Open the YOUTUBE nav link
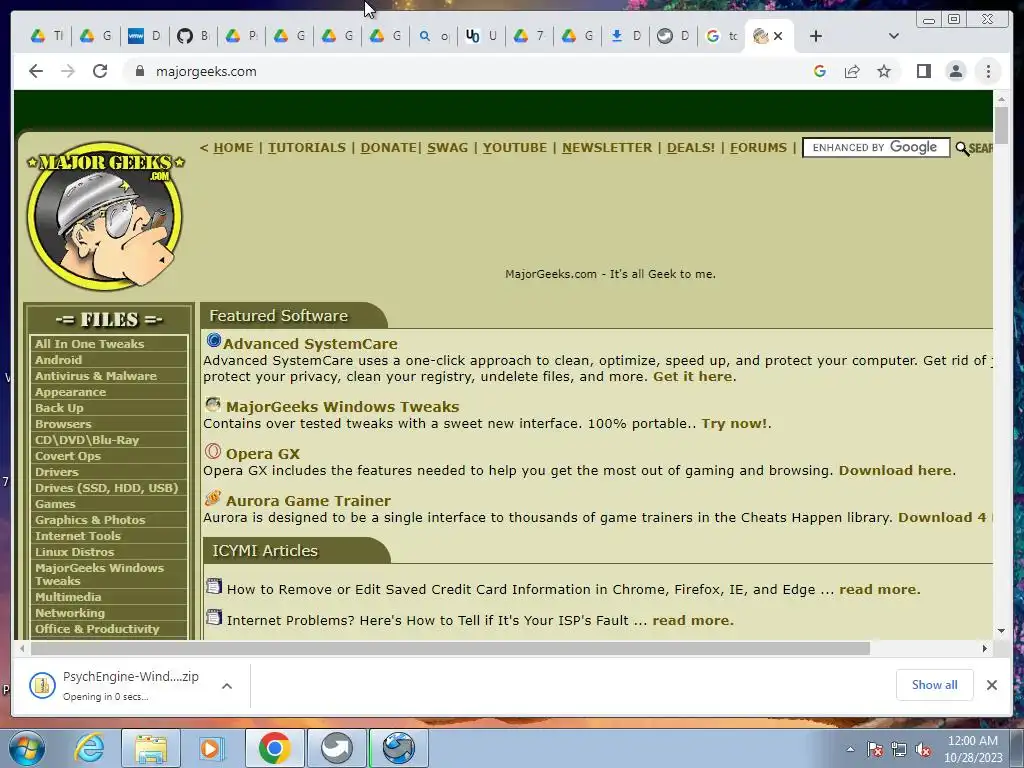Viewport: 1024px width, 768px height. tap(515, 148)
